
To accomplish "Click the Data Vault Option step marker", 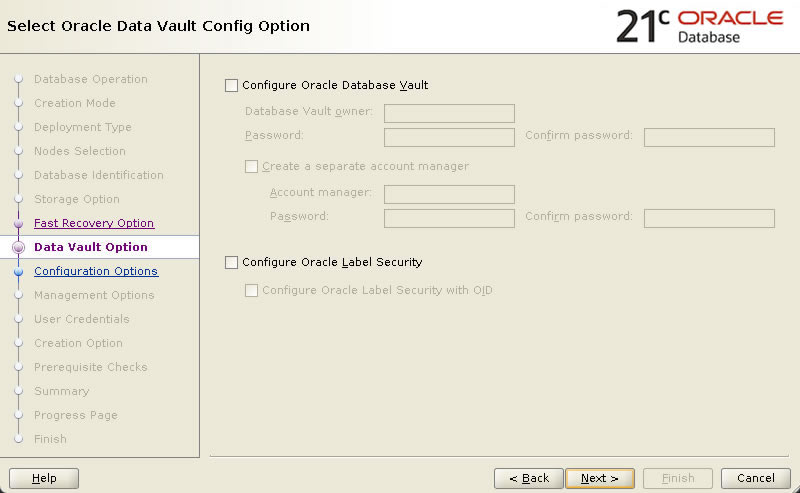I will point(19,248).
